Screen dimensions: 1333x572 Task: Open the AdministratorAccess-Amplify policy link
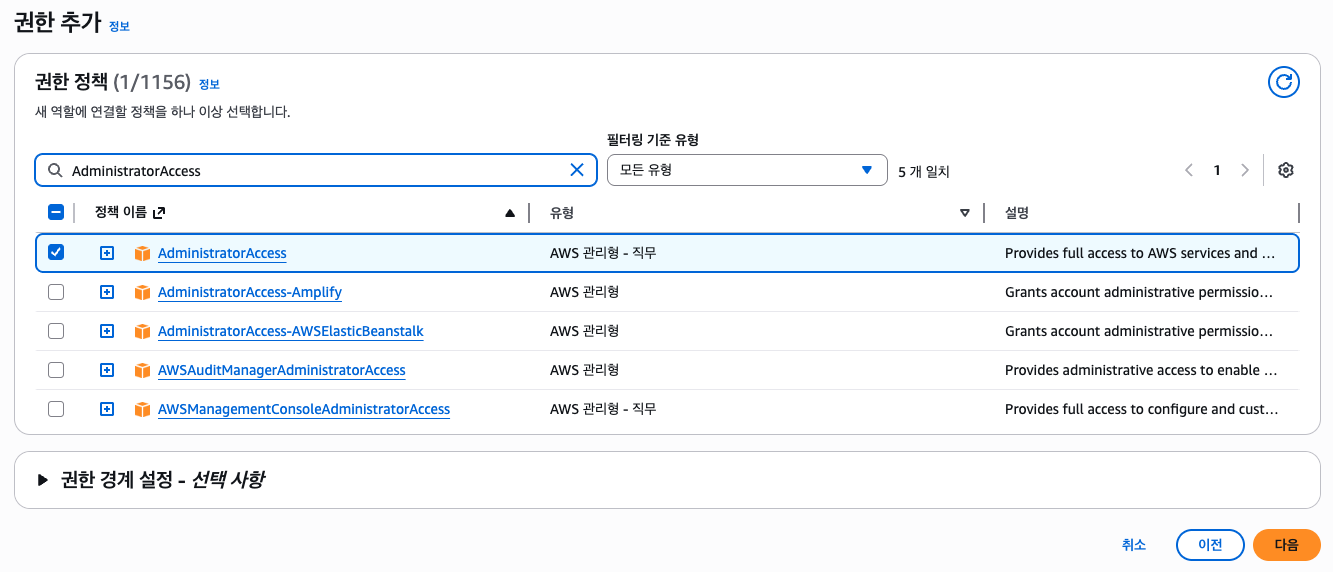(x=250, y=292)
